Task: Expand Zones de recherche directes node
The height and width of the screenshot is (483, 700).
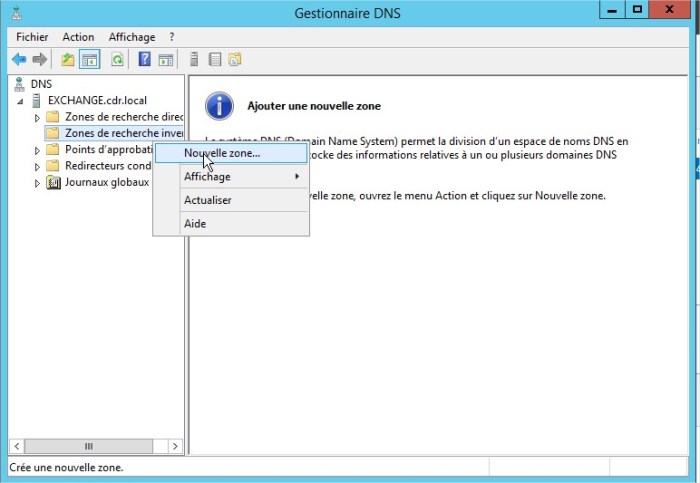Action: pyautogui.click(x=37, y=118)
